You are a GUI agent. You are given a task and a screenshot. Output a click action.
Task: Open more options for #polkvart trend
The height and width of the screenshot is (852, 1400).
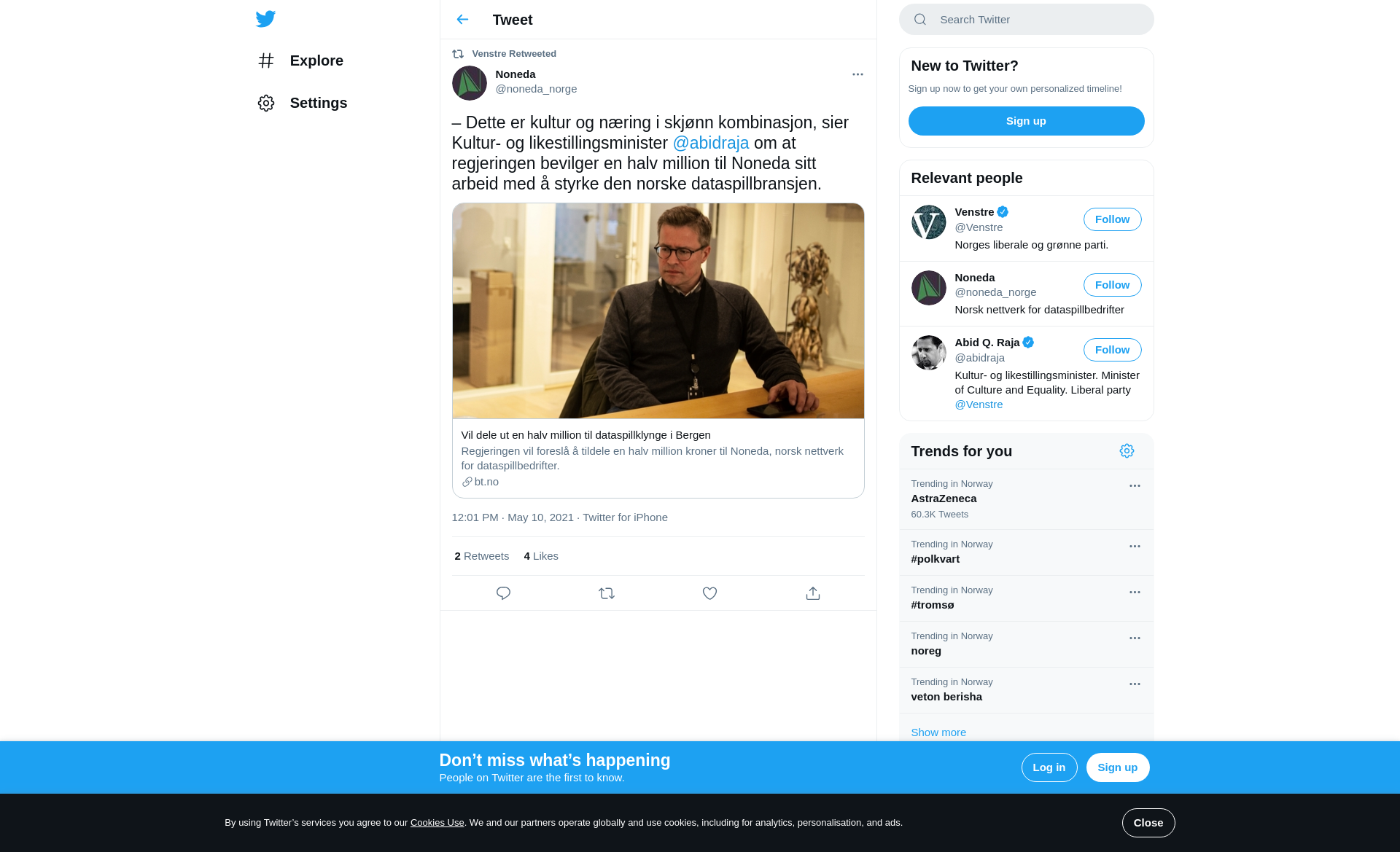coord(1135,547)
